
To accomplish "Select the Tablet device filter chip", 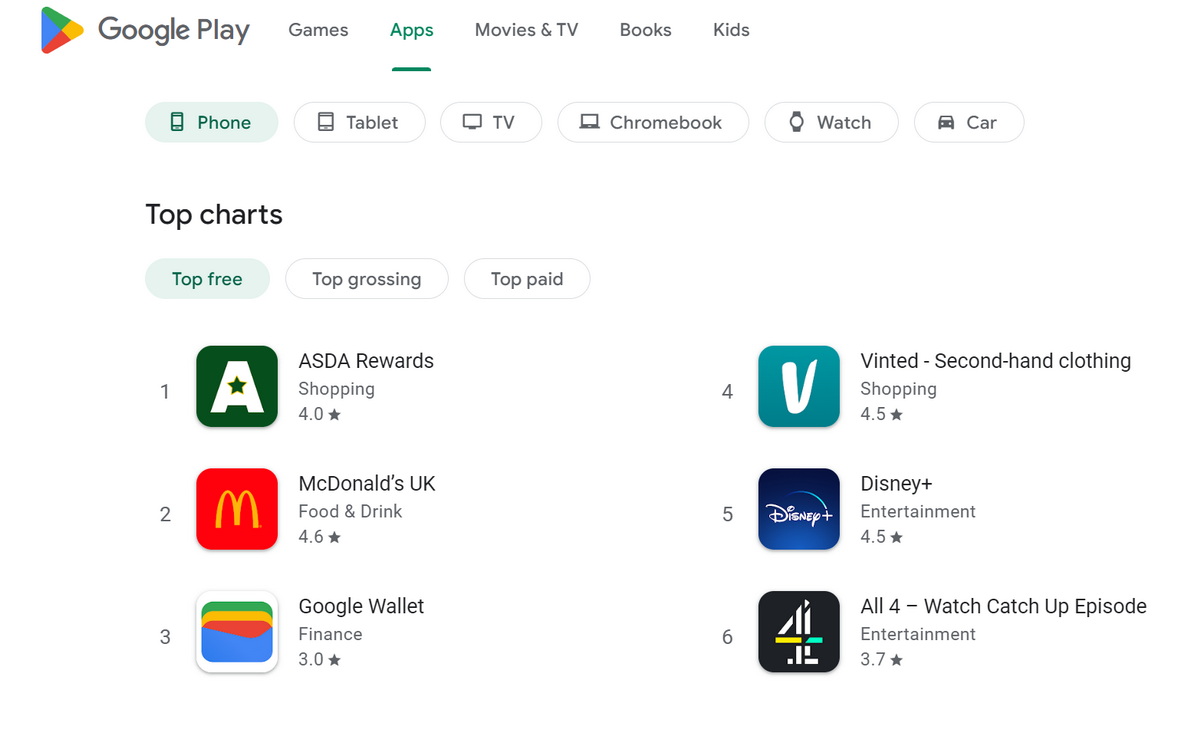I will [359, 122].
